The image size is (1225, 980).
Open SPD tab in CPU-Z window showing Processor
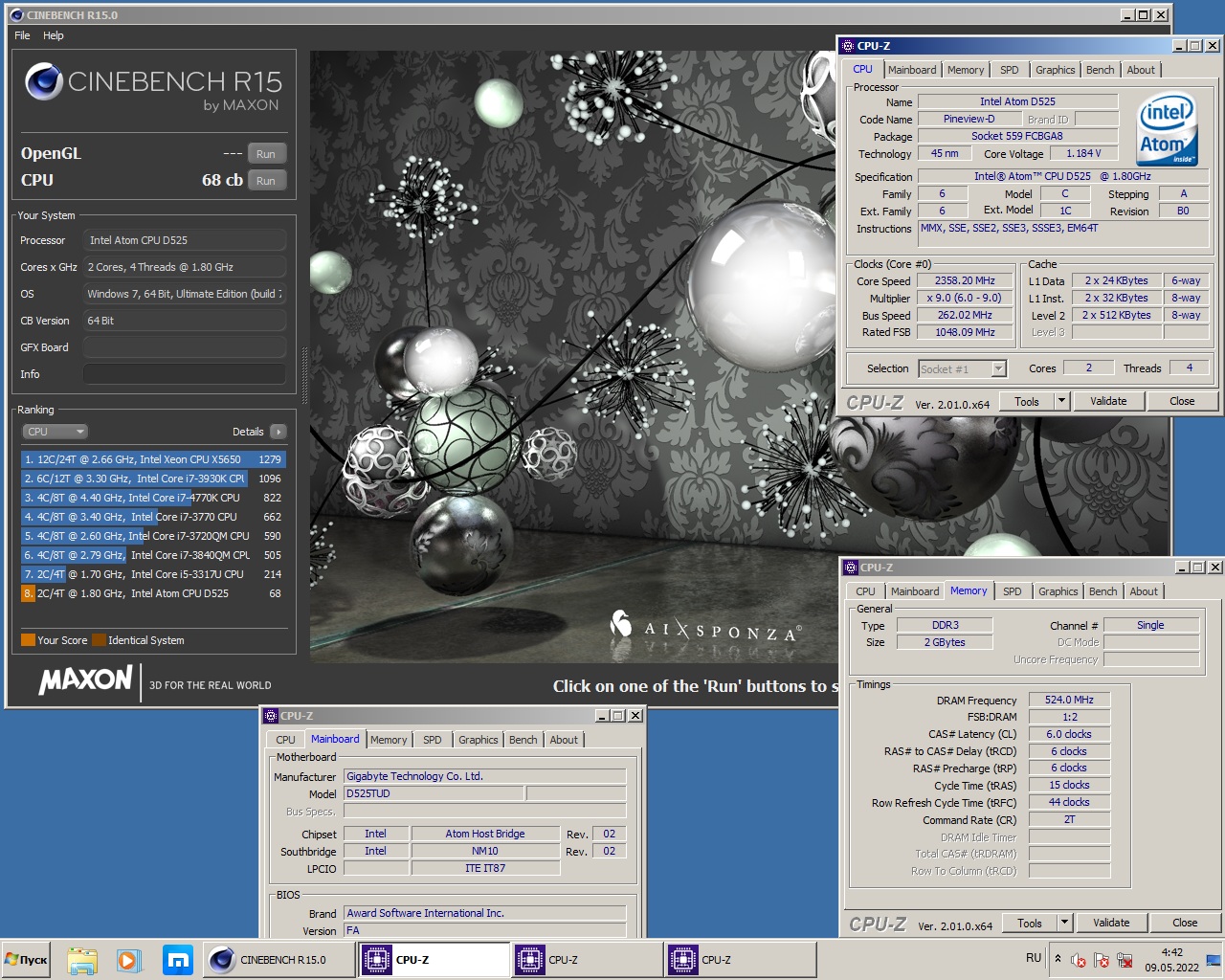[1010, 70]
